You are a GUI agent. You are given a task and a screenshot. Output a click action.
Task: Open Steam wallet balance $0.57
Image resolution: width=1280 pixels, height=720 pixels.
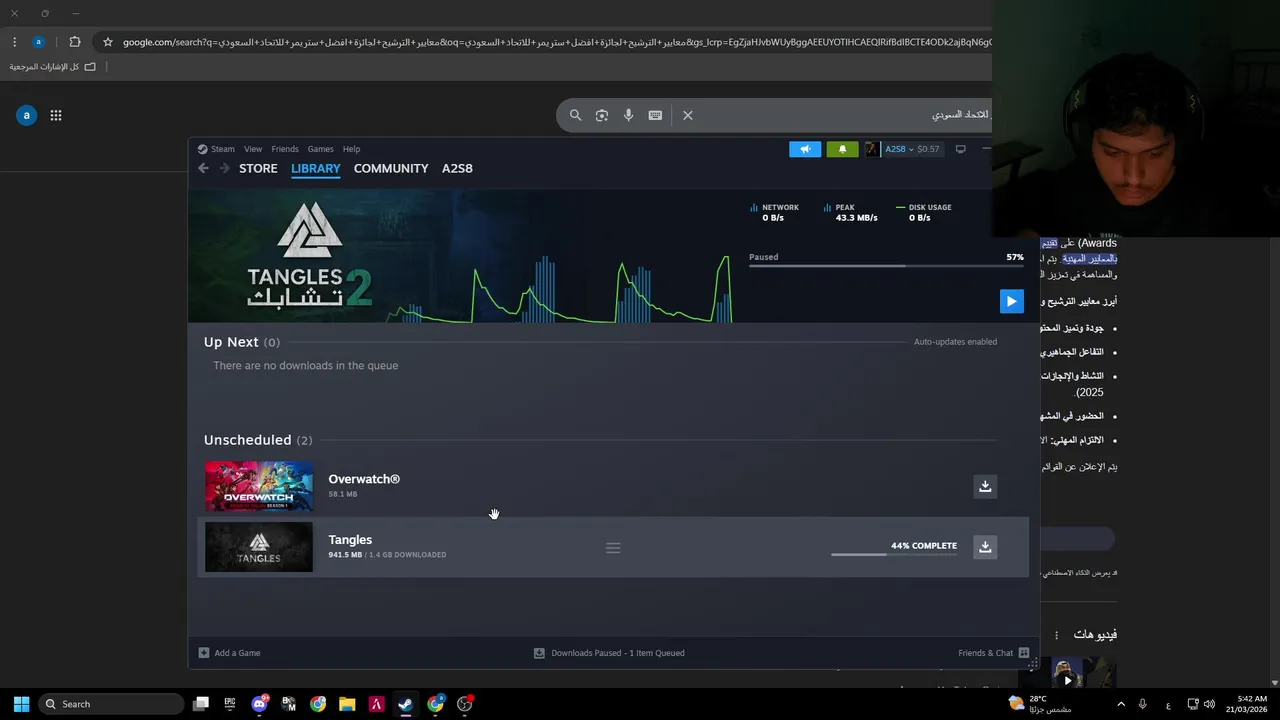point(928,149)
